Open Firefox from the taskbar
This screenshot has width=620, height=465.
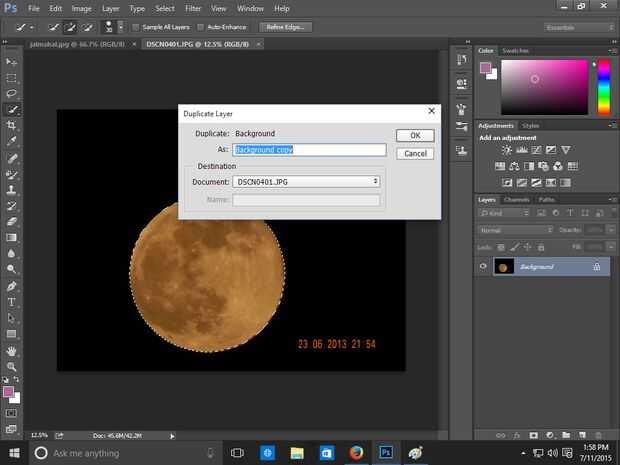pos(356,453)
